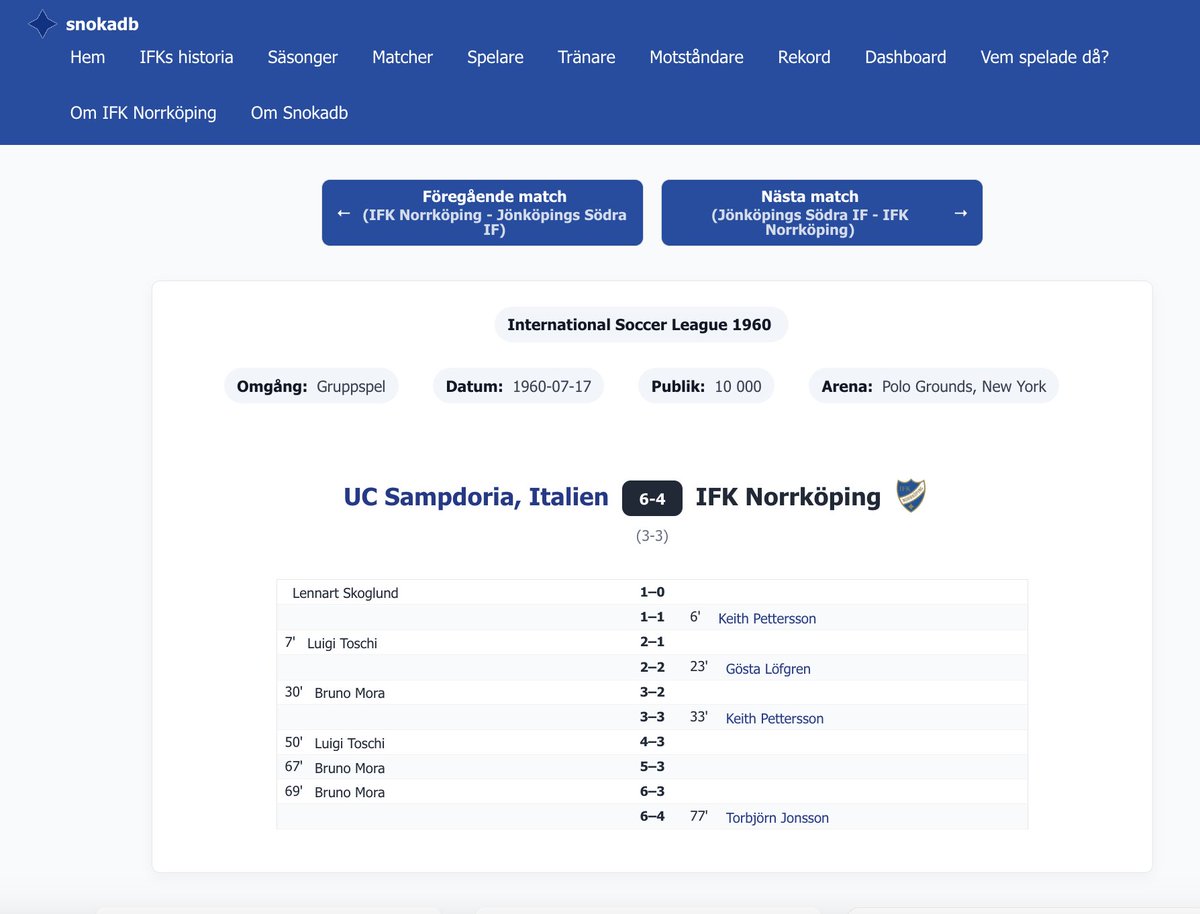Open UC Sampdoria, Italien team link
This screenshot has height=914, width=1200.
[476, 497]
